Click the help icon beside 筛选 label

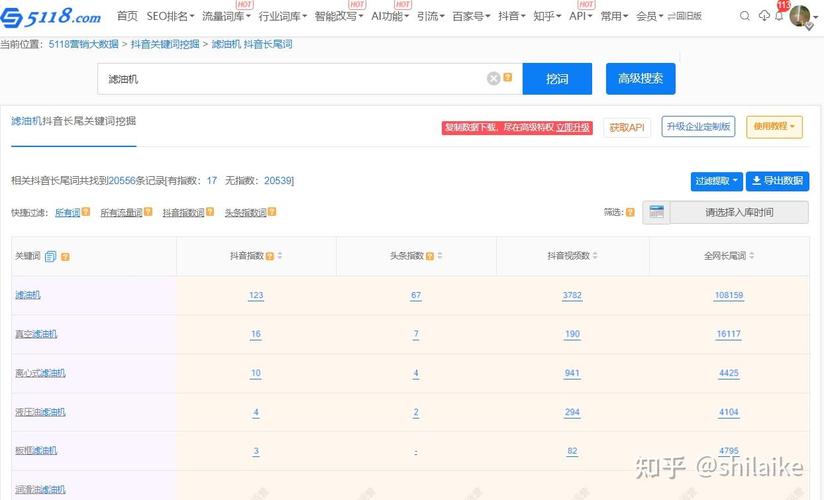click(630, 212)
